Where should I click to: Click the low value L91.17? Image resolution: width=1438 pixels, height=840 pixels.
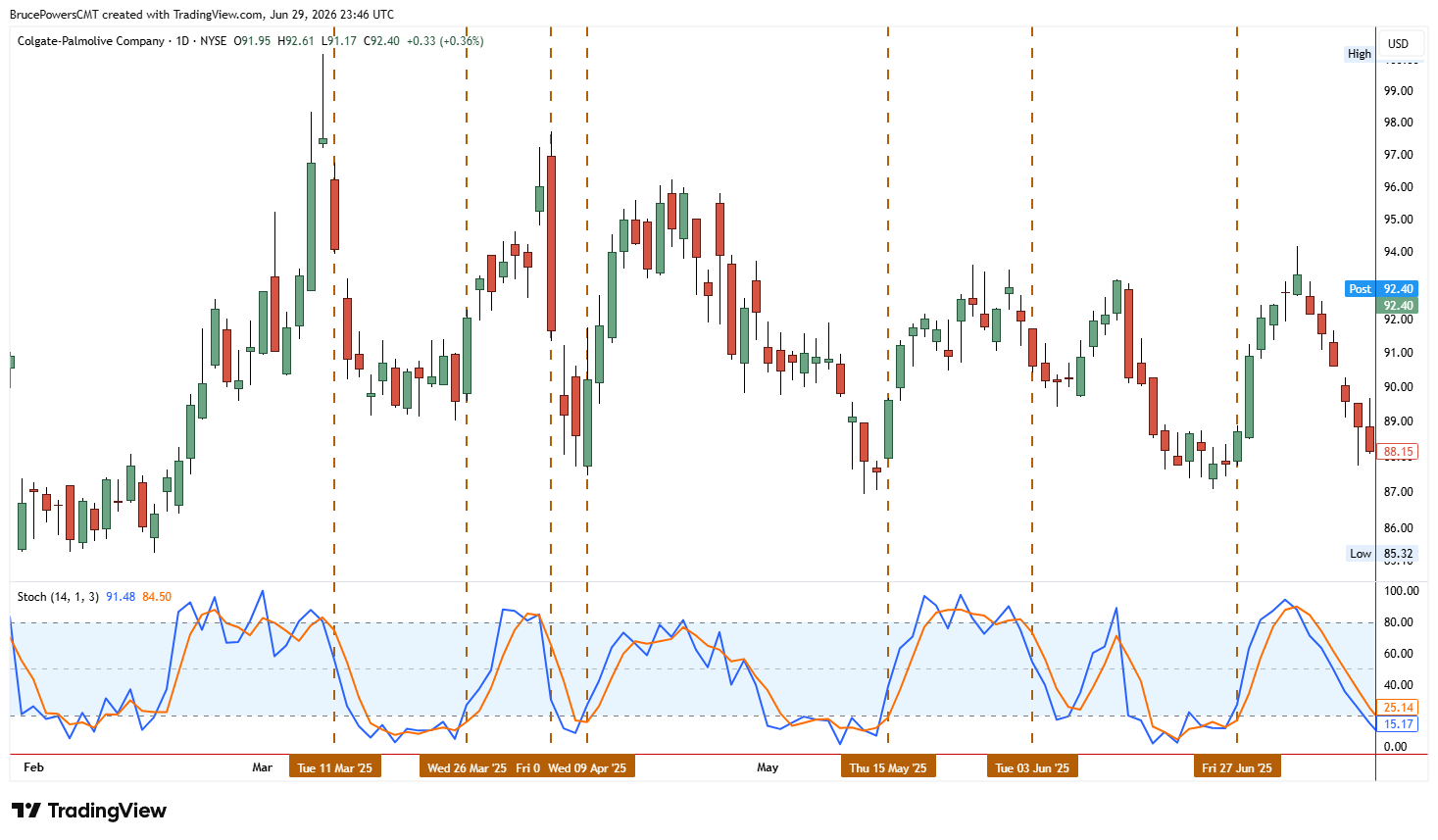click(x=339, y=41)
